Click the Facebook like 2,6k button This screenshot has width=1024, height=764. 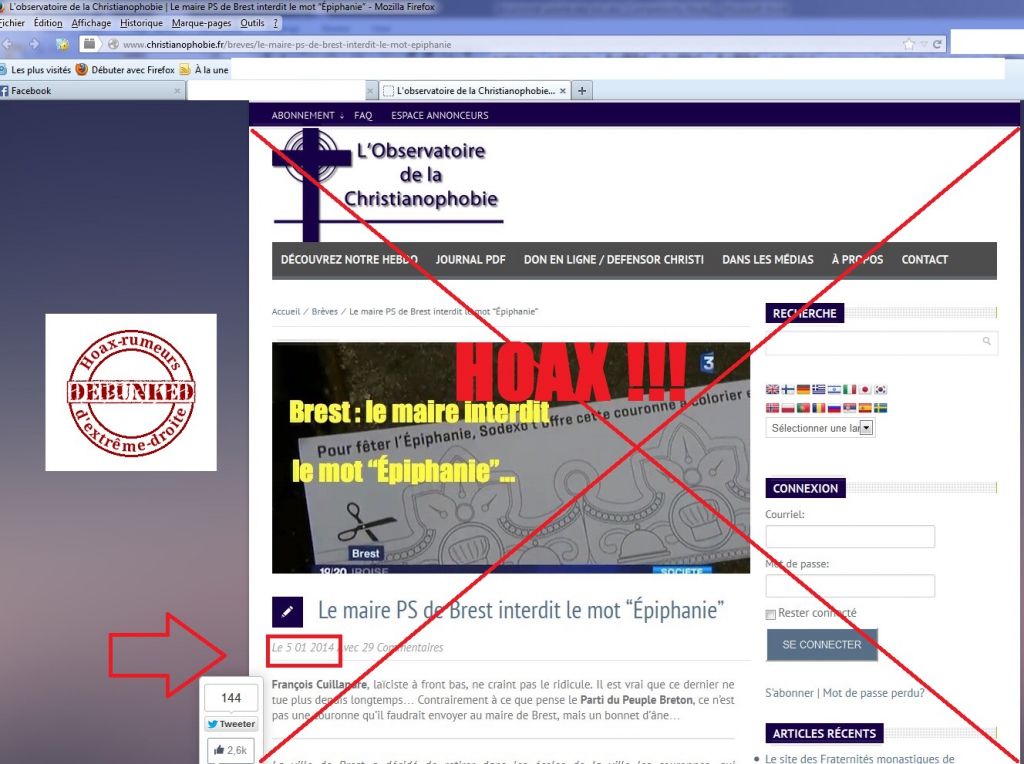(231, 750)
